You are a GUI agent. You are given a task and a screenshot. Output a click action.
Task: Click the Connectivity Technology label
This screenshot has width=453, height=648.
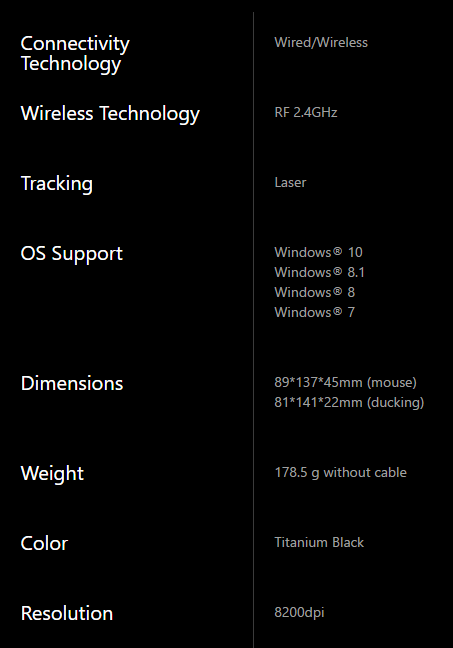coord(75,54)
